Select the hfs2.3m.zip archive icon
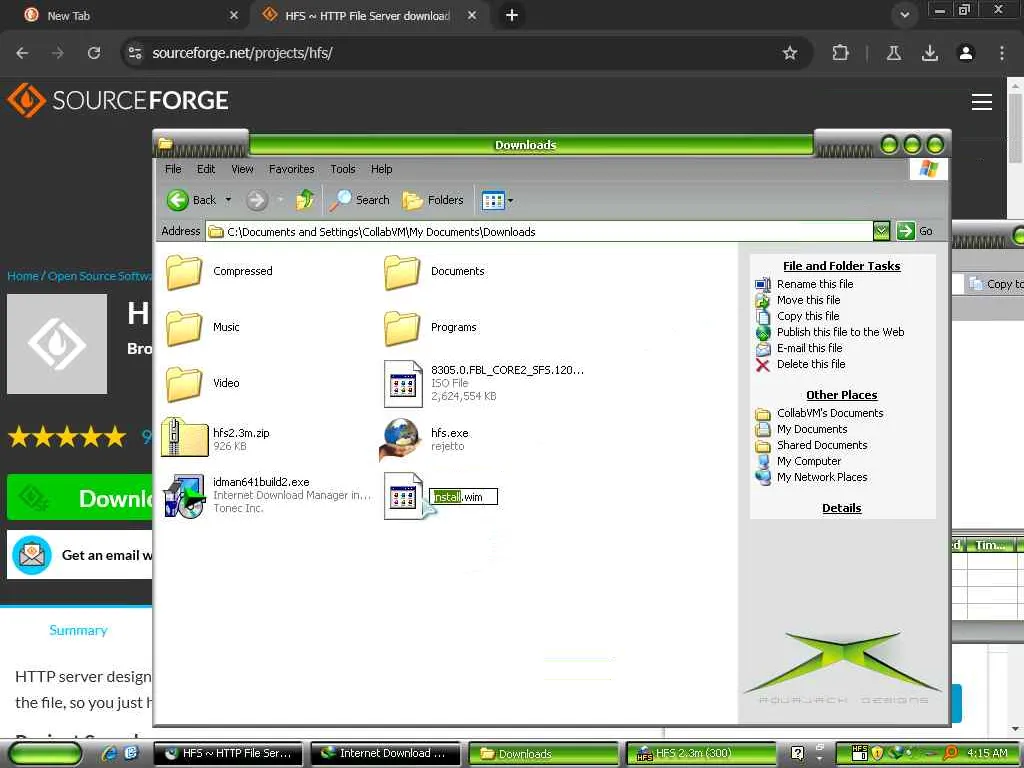The image size is (1024, 768). [x=184, y=437]
